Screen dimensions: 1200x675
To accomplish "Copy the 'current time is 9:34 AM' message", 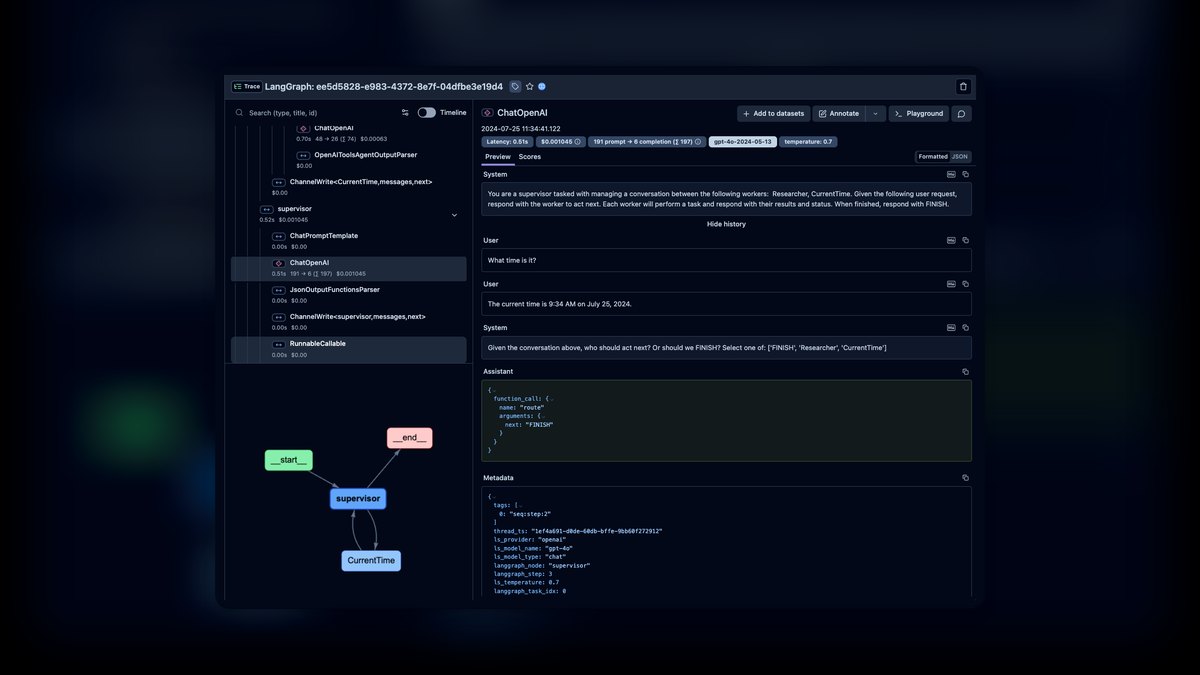I will coord(965,284).
